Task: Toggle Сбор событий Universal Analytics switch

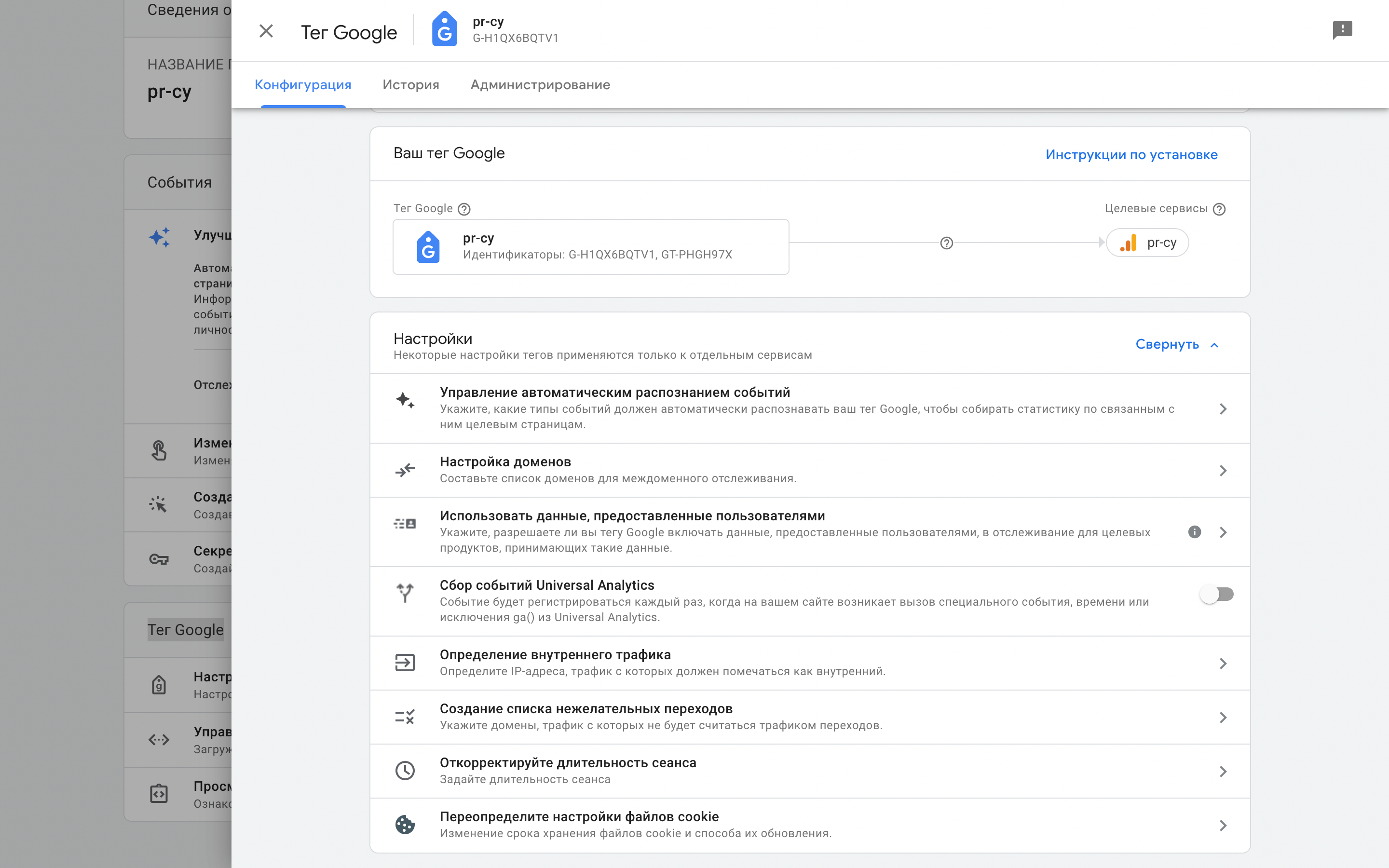Action: coord(1216,594)
